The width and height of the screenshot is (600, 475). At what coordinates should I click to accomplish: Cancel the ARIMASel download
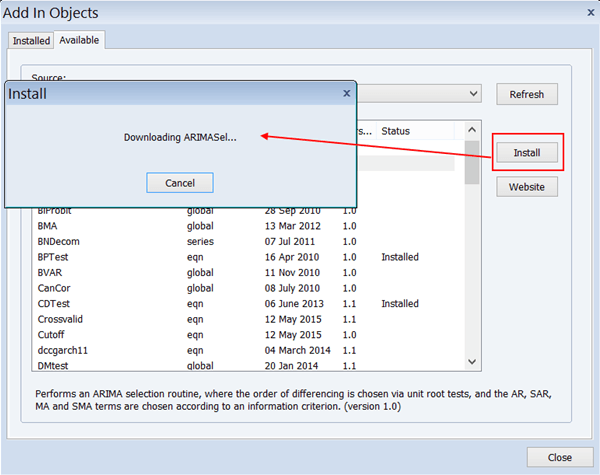[180, 183]
